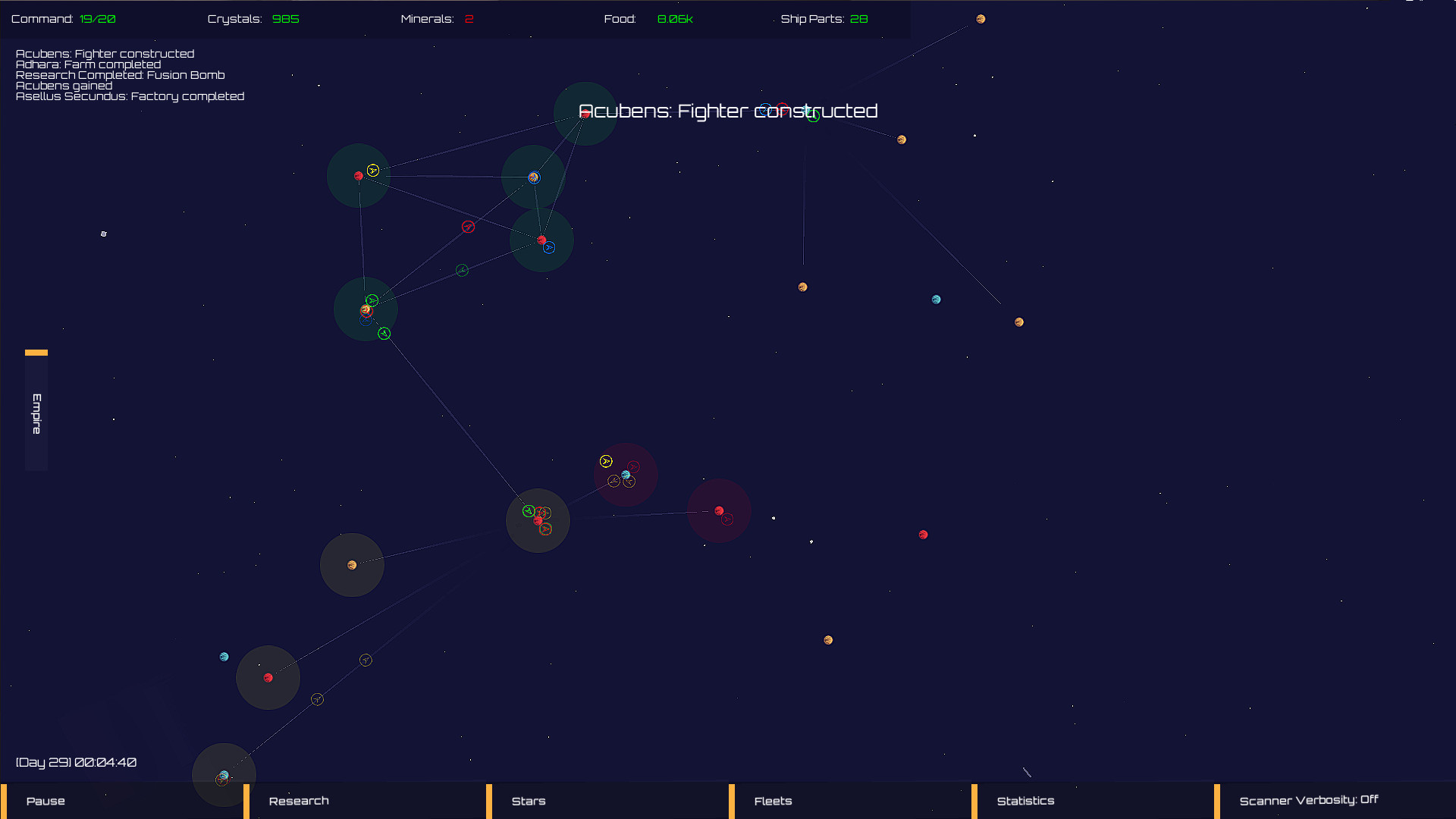Click the Ship Parts 28 readout
Viewport: 1456px width, 819px height.
[824, 19]
